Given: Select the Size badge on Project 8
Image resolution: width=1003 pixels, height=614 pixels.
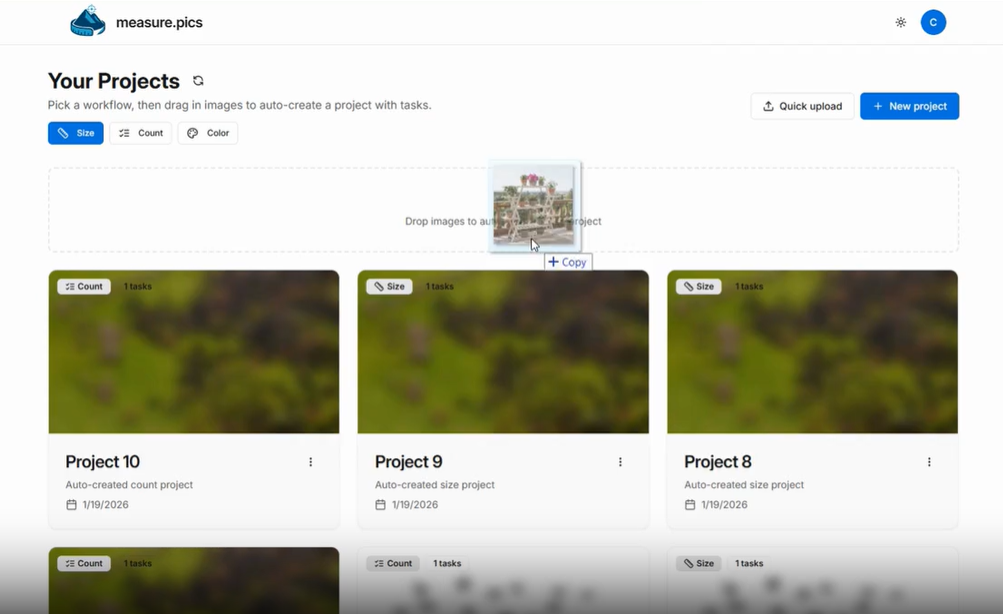Looking at the screenshot, I should coord(698,286).
